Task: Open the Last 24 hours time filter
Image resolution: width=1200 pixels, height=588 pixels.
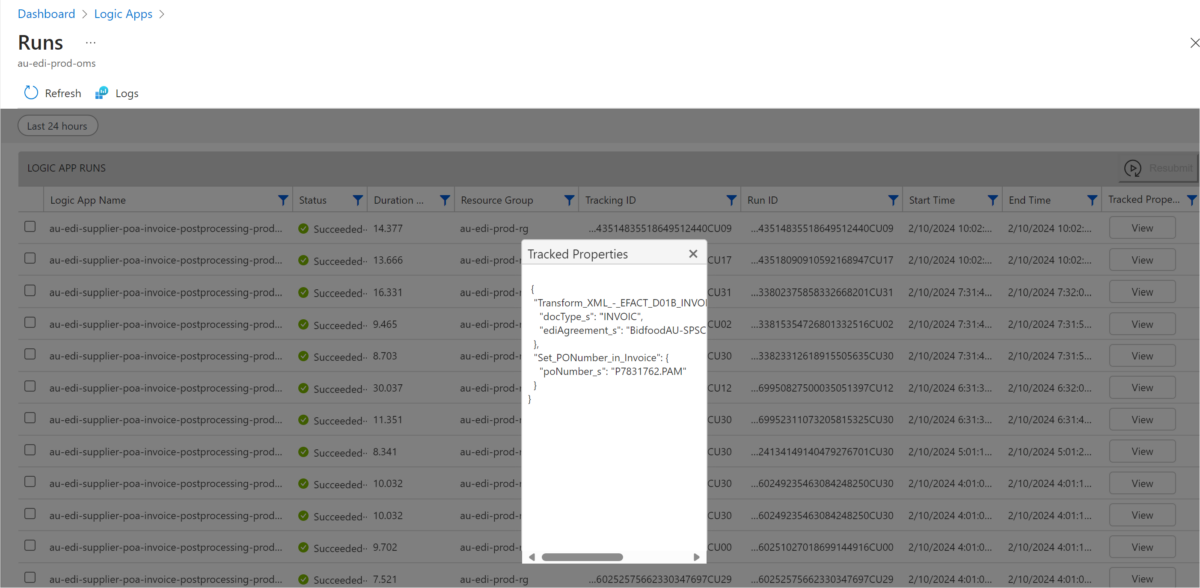Action: [57, 125]
